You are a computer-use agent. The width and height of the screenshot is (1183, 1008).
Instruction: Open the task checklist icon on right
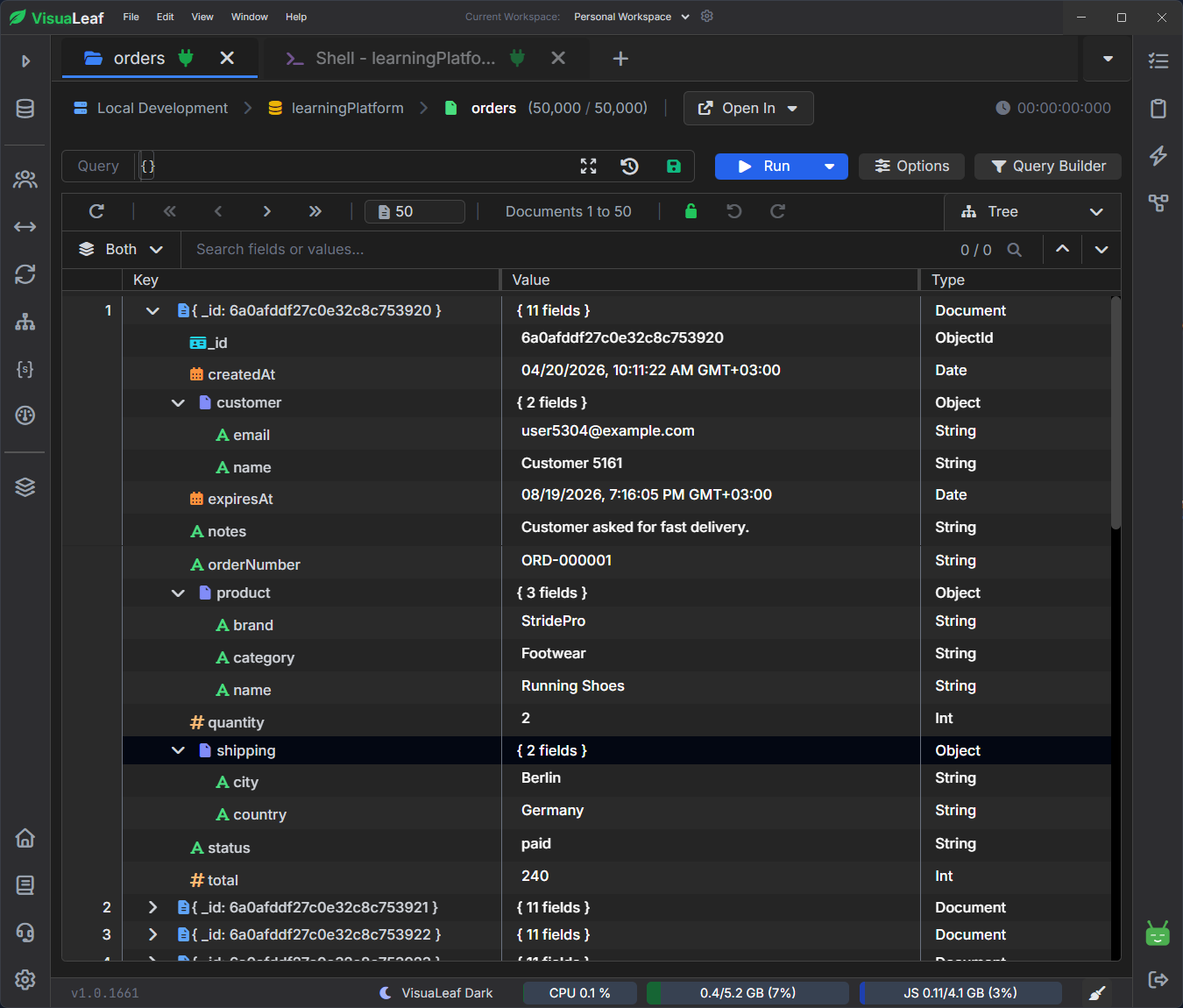coord(1158,60)
